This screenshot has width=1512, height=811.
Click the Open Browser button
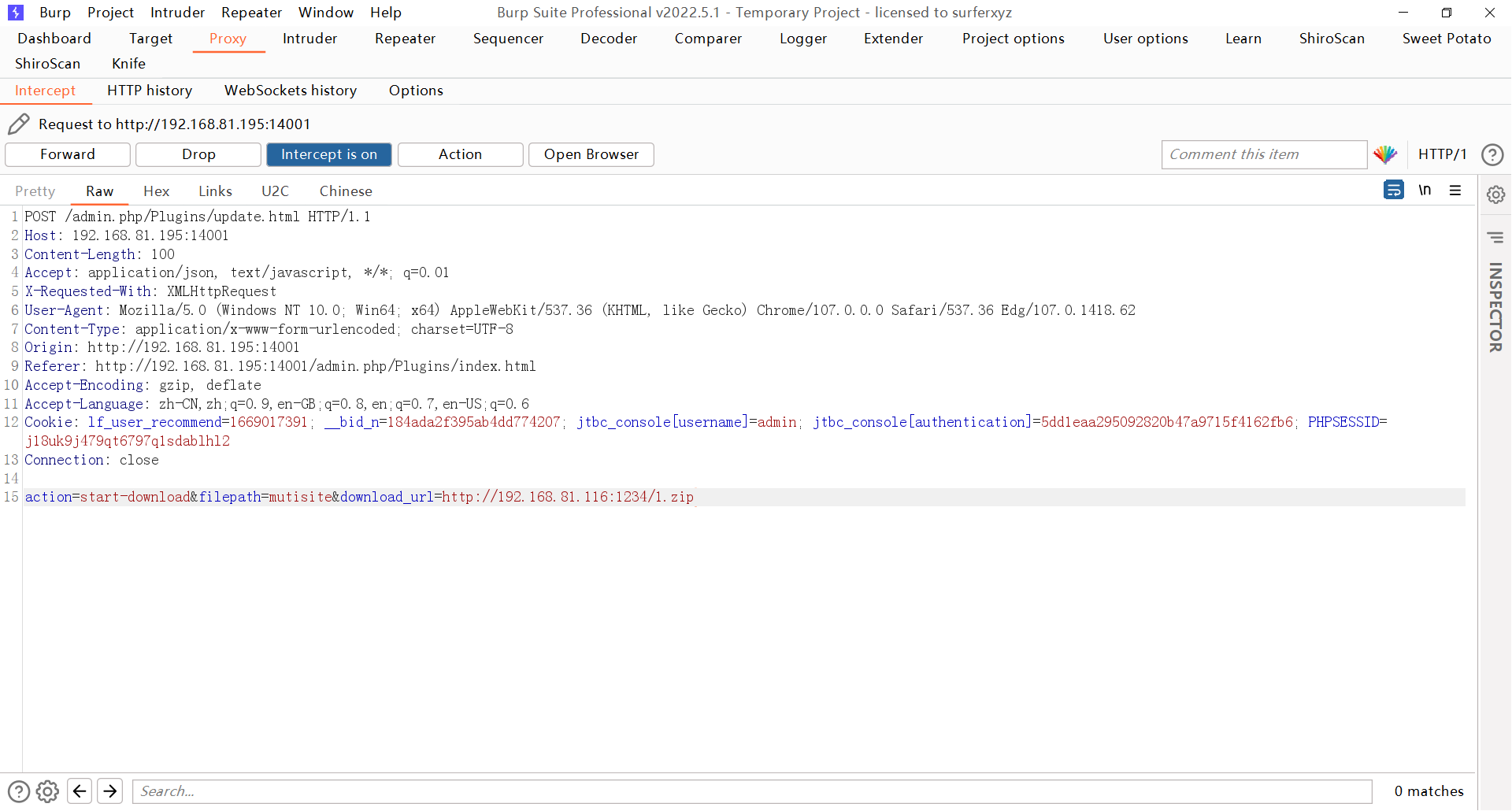pos(591,154)
